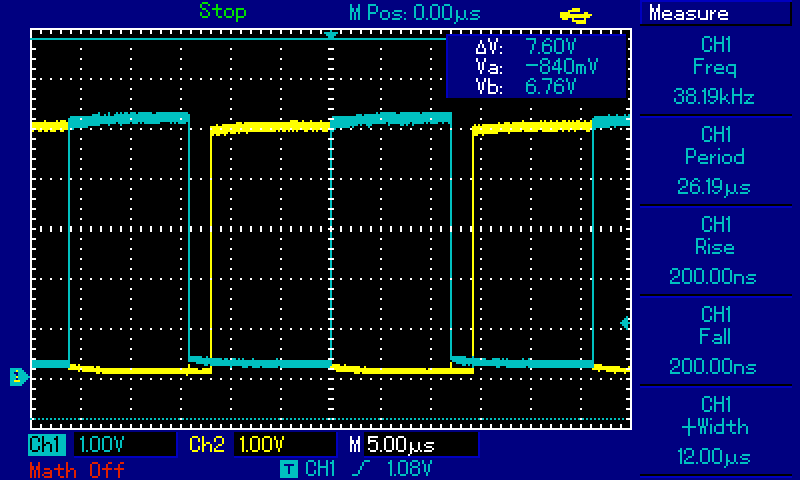800x480 pixels.
Task: Select the CH1 Rise measurement
Action: [715, 250]
